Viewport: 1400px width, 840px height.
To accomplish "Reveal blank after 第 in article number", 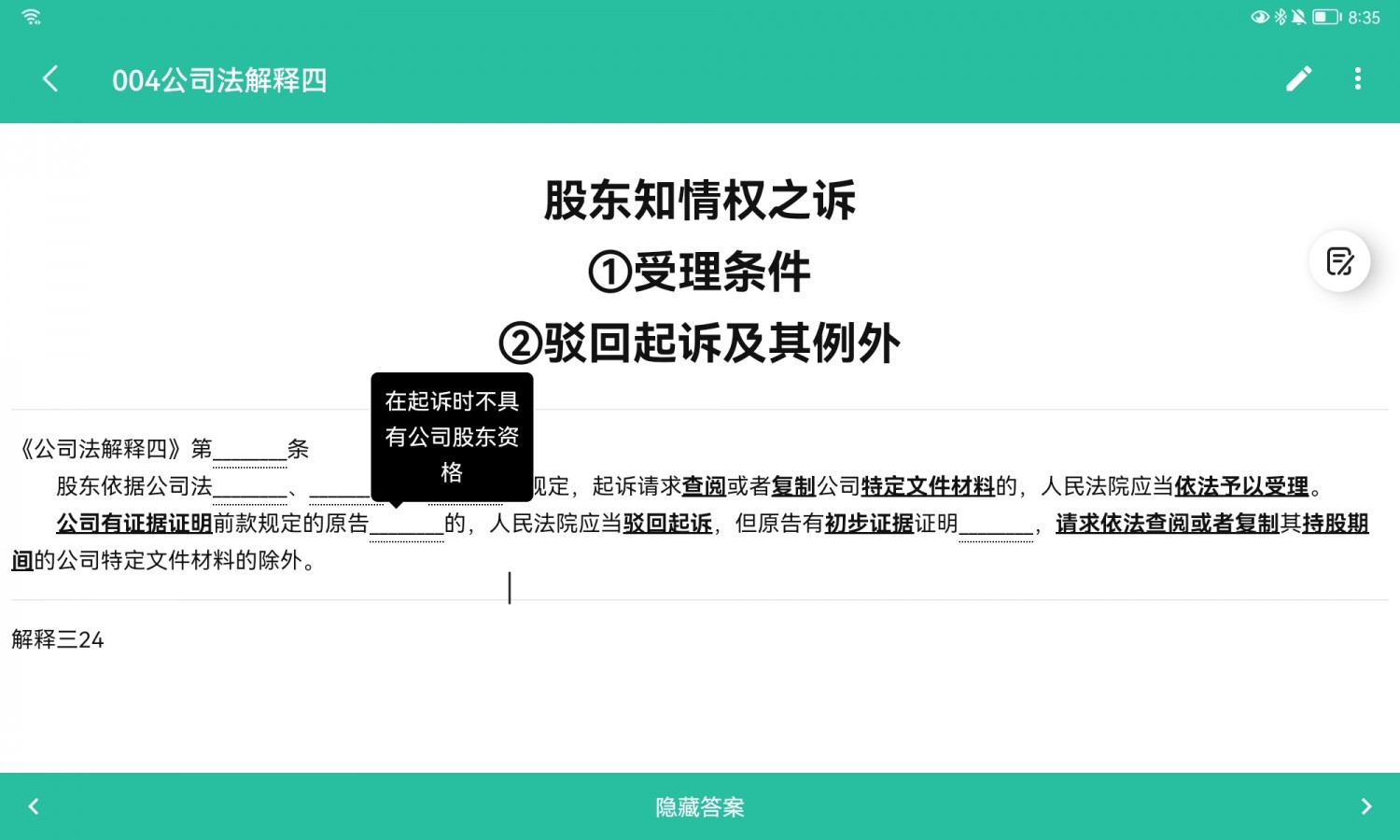I will [249, 450].
